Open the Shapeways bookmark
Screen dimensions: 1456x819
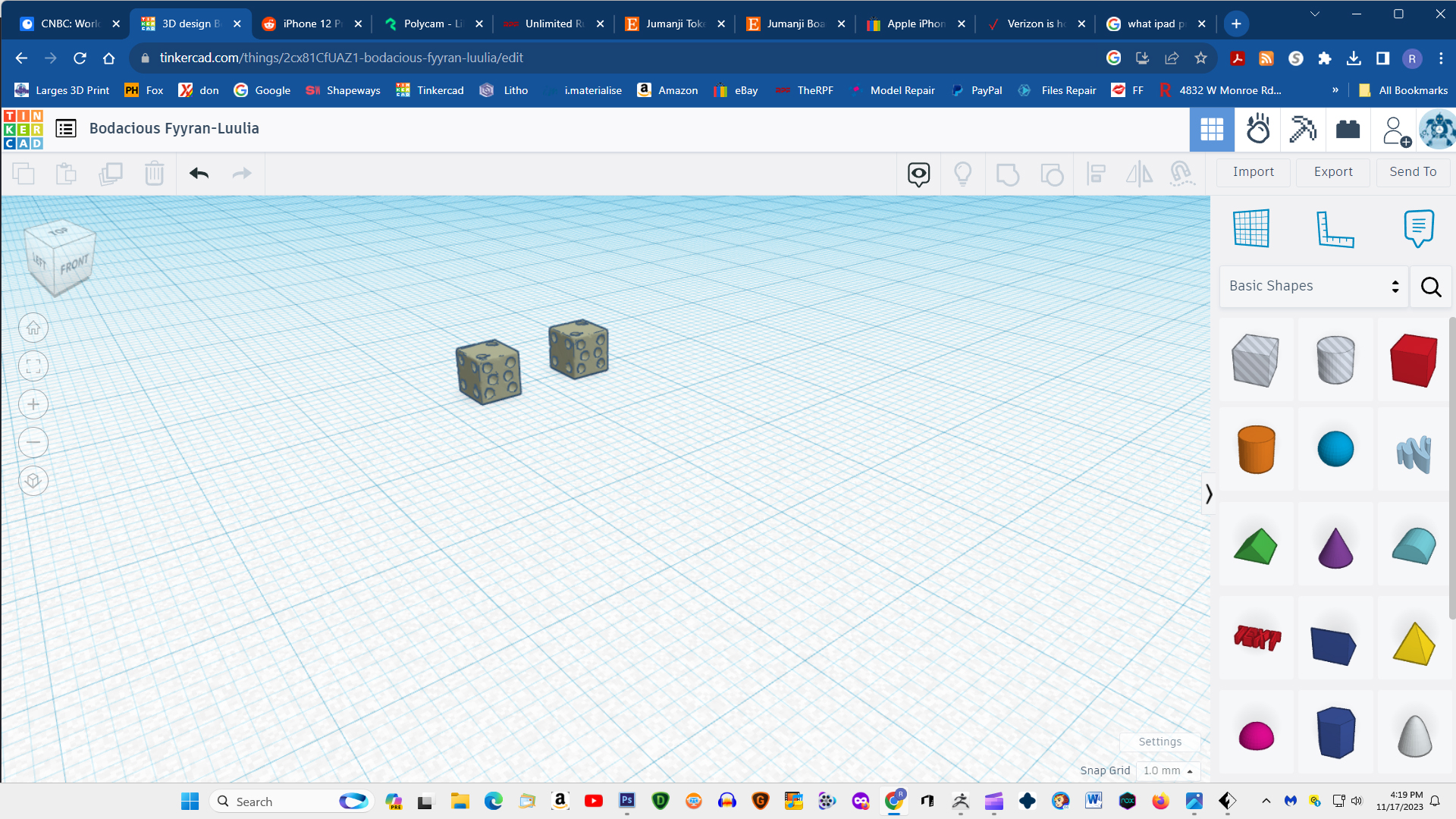(x=343, y=90)
